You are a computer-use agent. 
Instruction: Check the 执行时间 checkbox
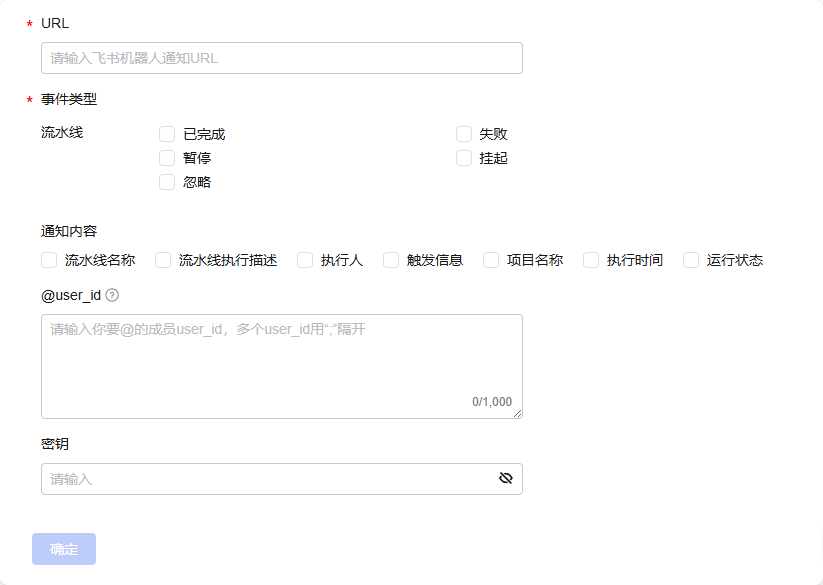[591, 260]
